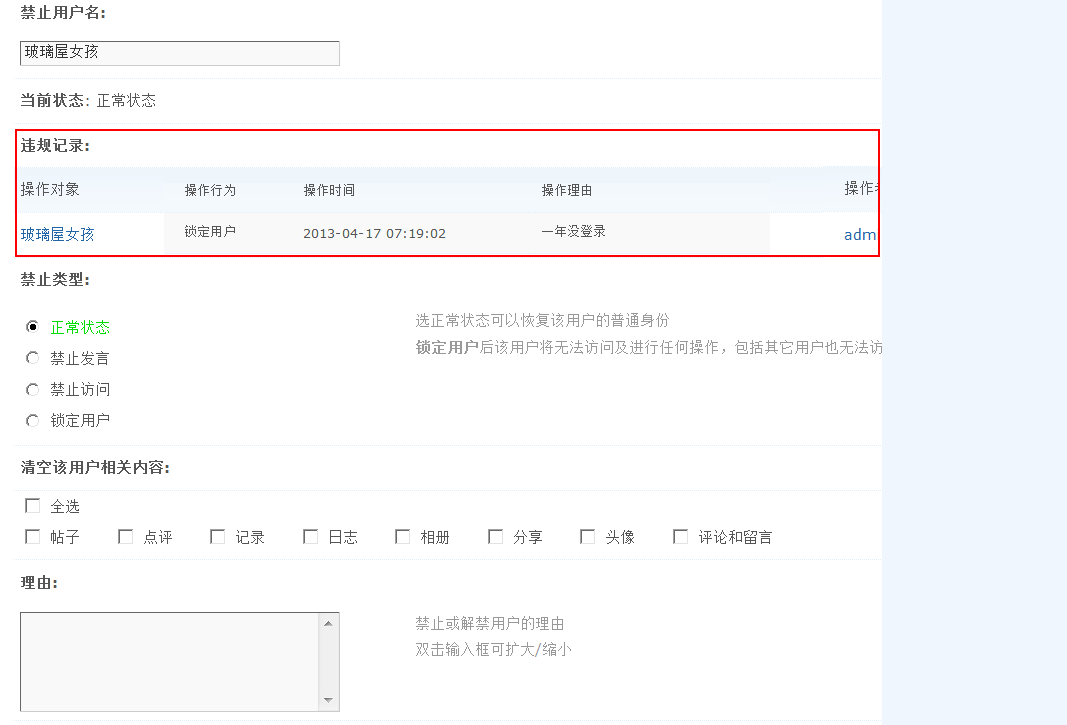Select the 禁止发言 radio button

point(32,357)
